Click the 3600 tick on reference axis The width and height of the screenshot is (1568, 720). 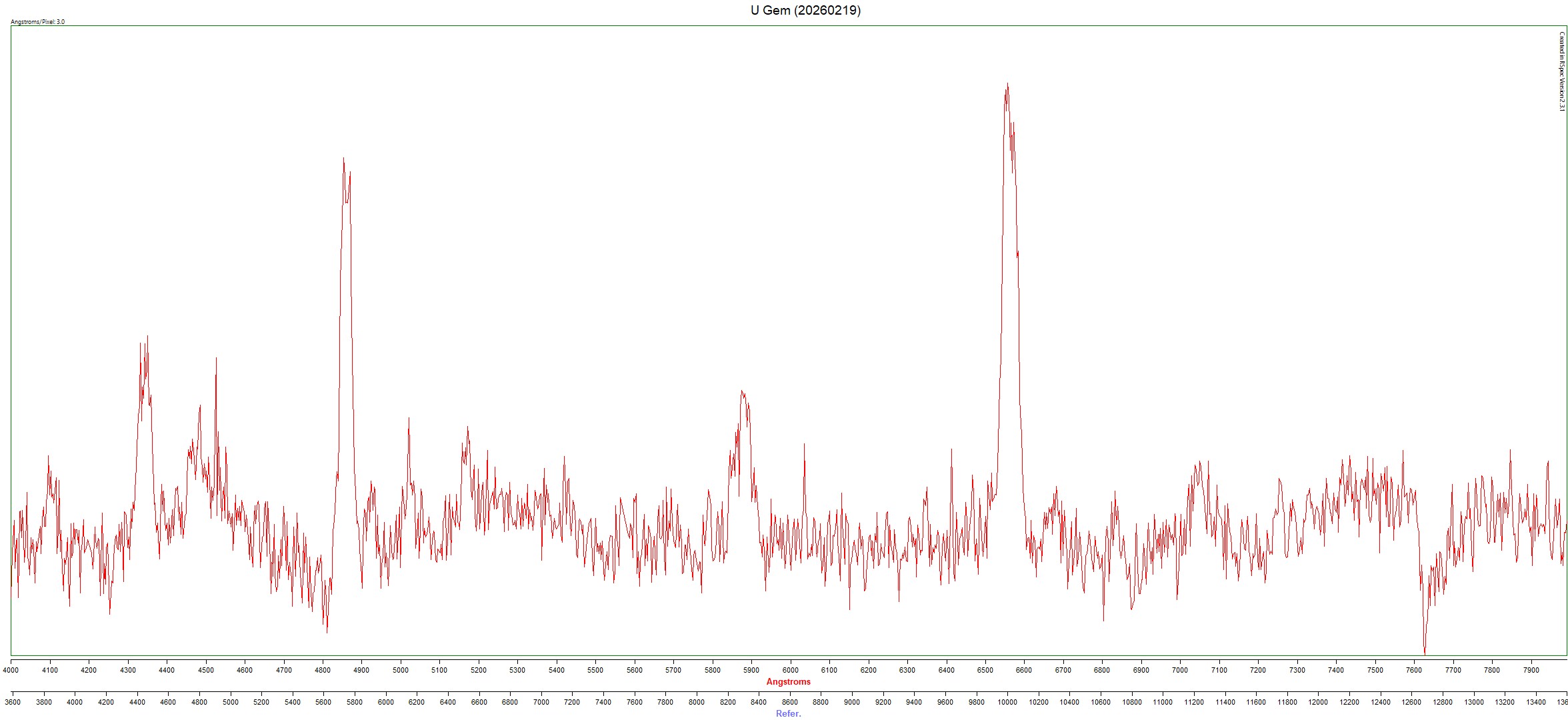click(13, 702)
